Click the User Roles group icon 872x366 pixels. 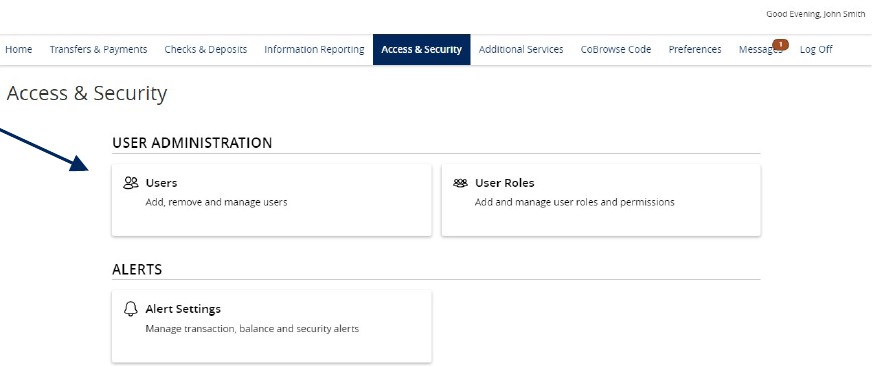pyautogui.click(x=460, y=183)
